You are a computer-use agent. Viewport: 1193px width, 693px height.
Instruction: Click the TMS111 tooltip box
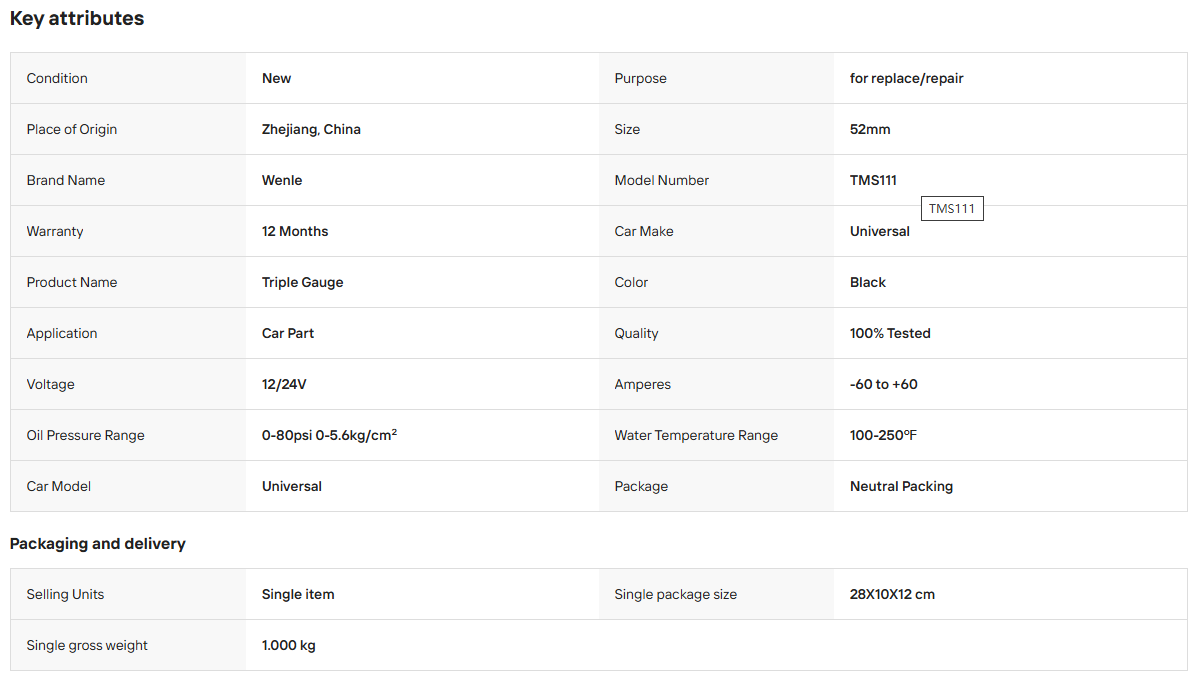(952, 208)
